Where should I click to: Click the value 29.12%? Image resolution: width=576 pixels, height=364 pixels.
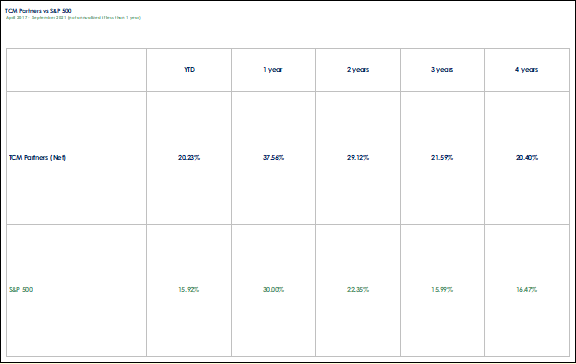tap(358, 158)
